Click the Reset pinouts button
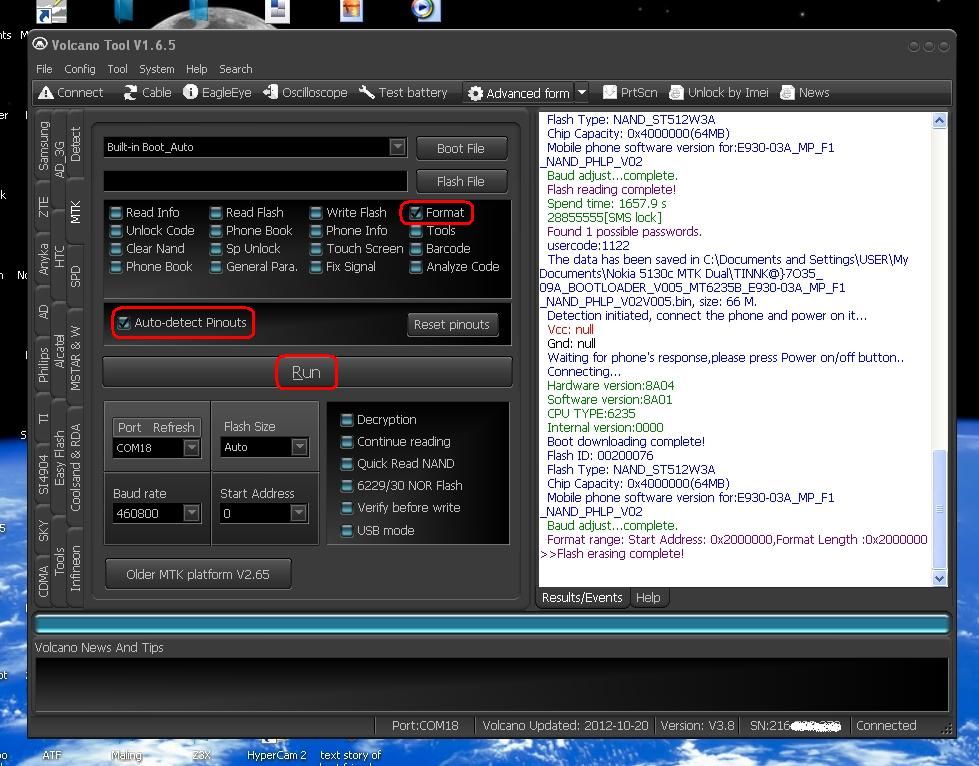Viewport: 979px width, 766px height. click(x=452, y=325)
